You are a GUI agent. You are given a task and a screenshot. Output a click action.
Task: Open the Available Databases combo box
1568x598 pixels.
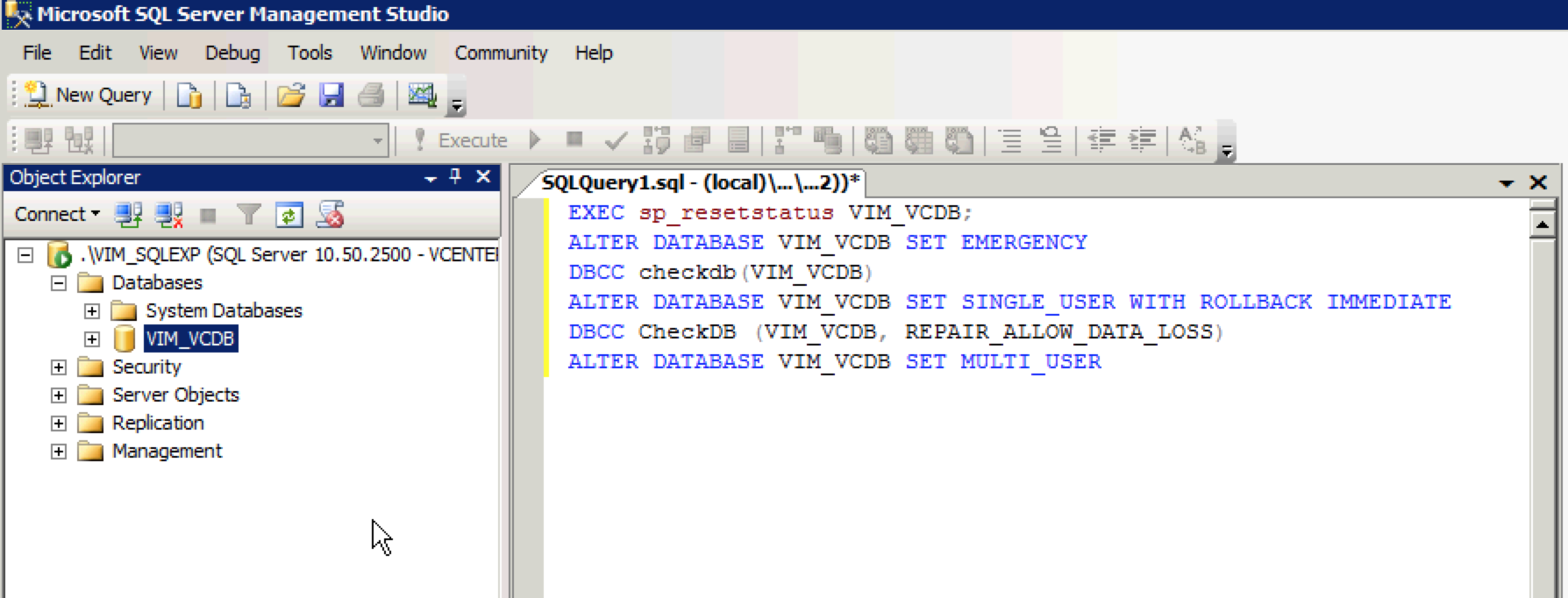251,140
